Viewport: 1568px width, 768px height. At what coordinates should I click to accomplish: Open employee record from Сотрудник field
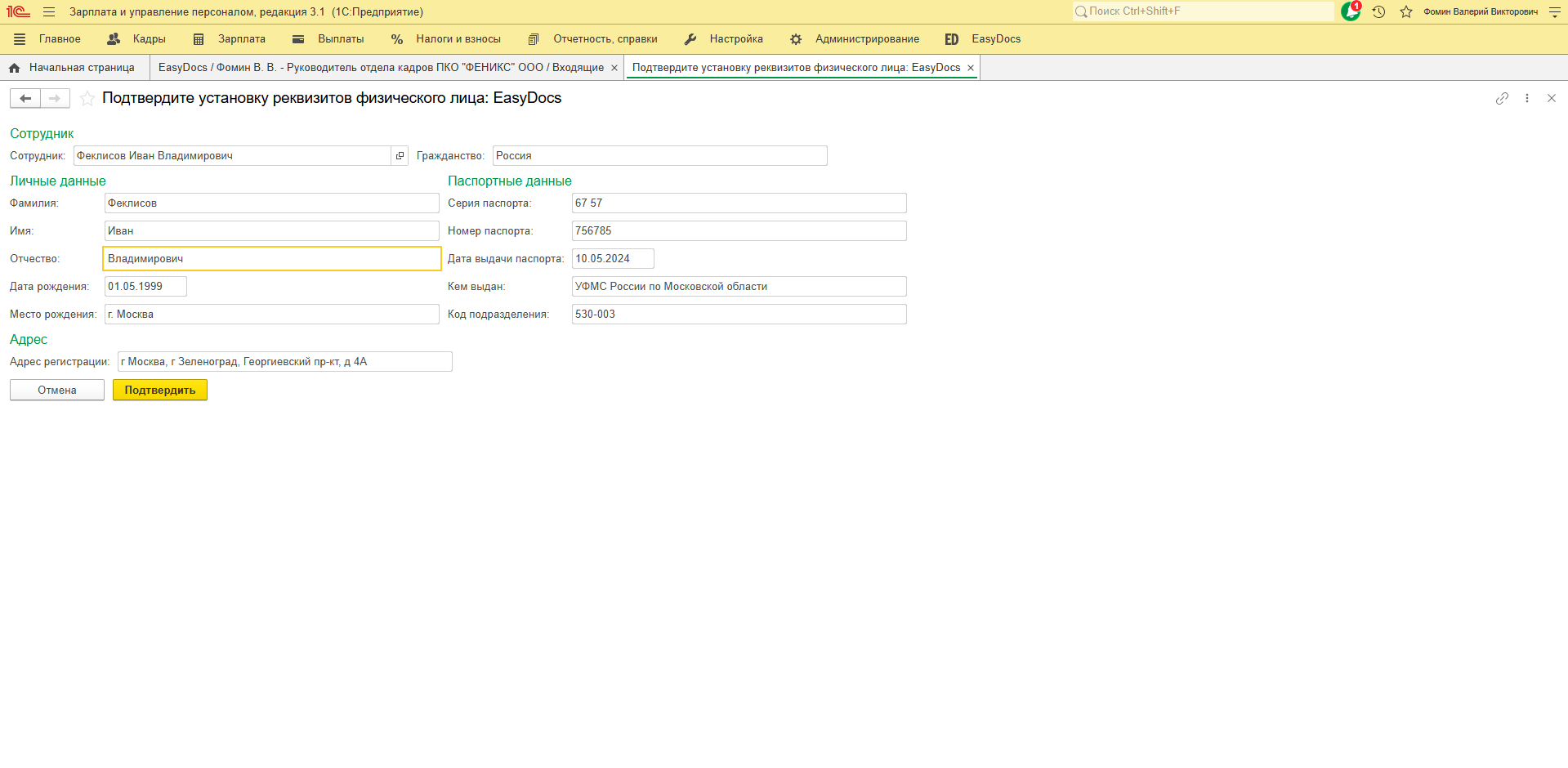click(x=400, y=156)
